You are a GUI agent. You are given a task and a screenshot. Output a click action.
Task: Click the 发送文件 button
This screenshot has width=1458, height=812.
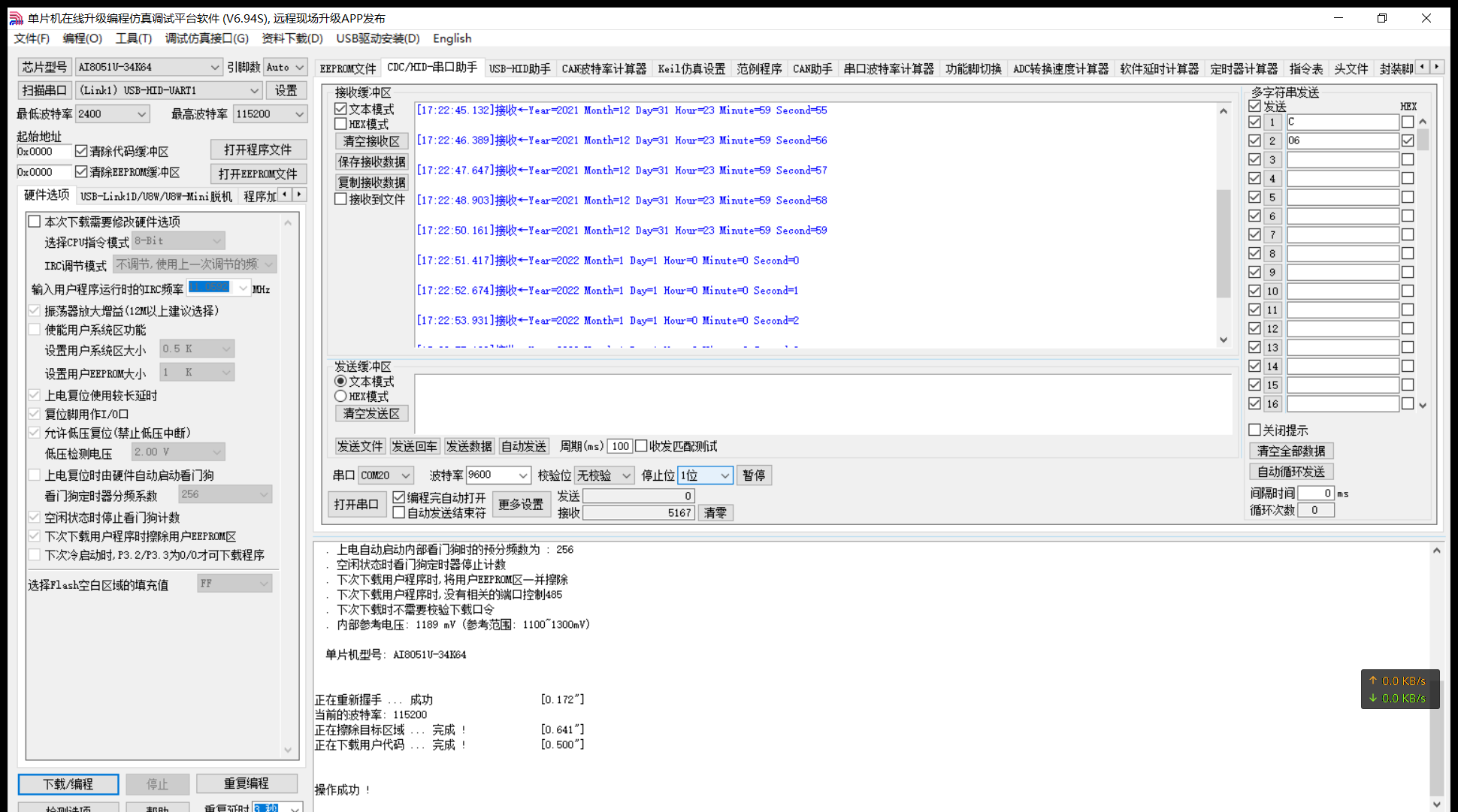[360, 446]
